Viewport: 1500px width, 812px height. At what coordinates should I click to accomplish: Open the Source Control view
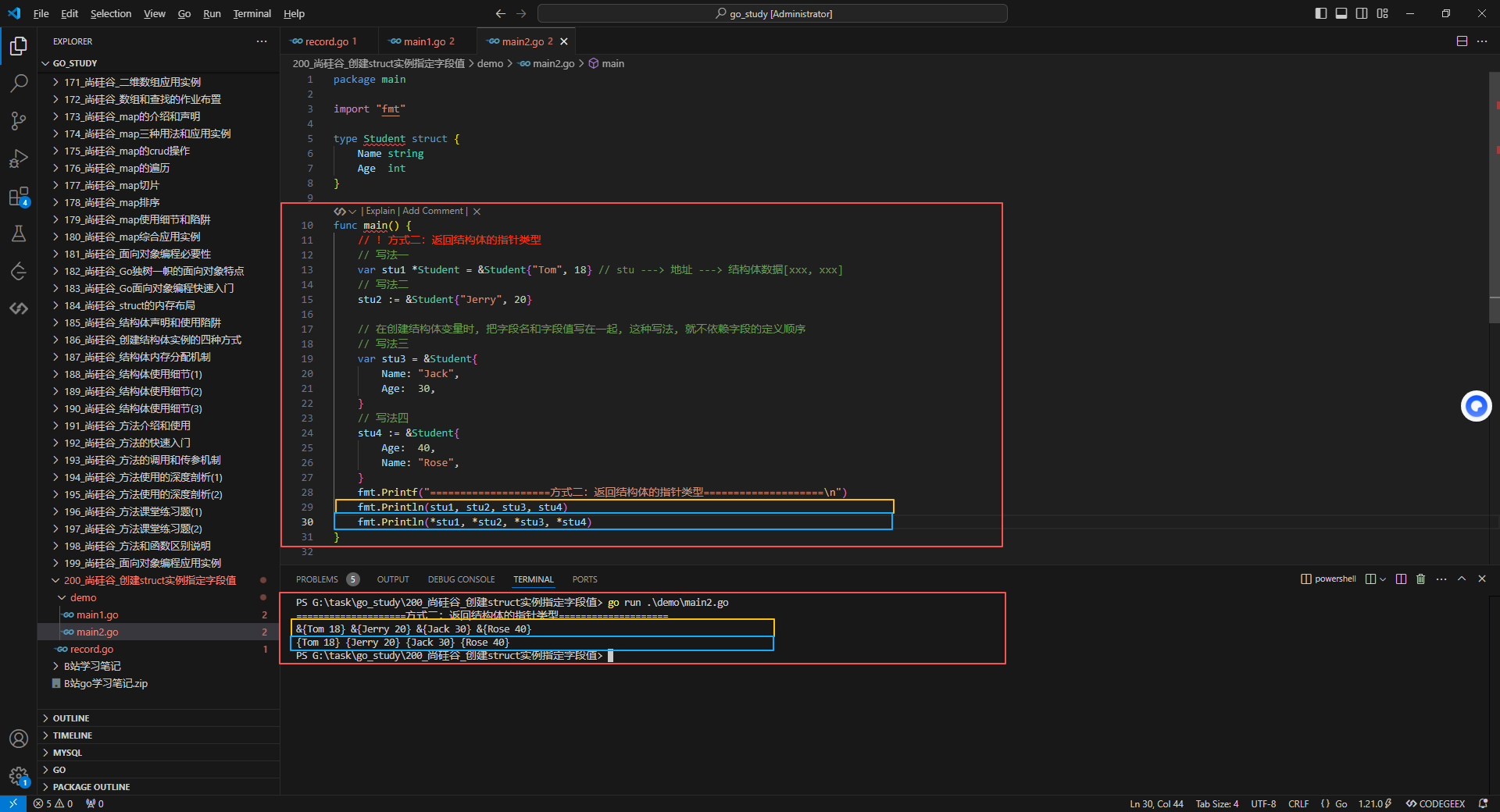click(19, 120)
